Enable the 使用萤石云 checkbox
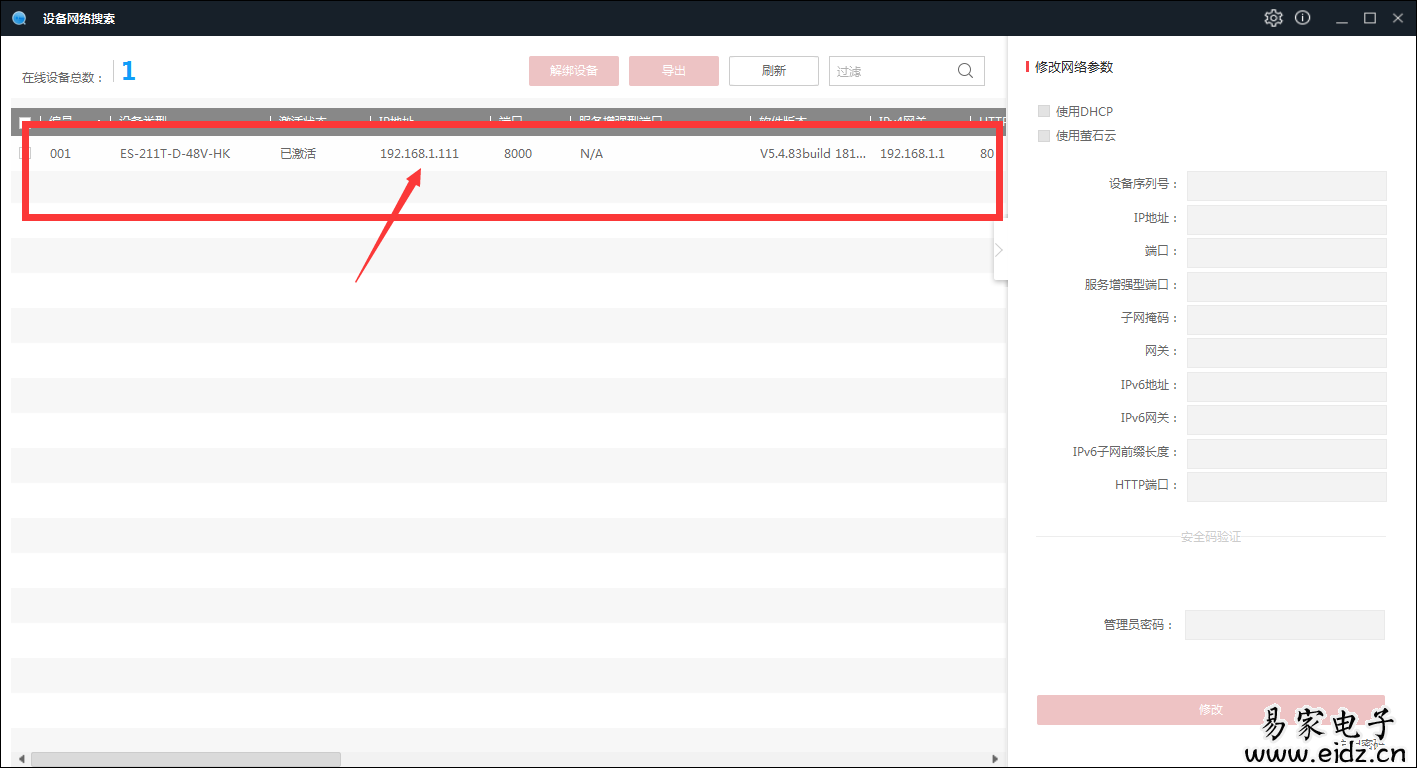The height and width of the screenshot is (768, 1417). click(x=1044, y=135)
